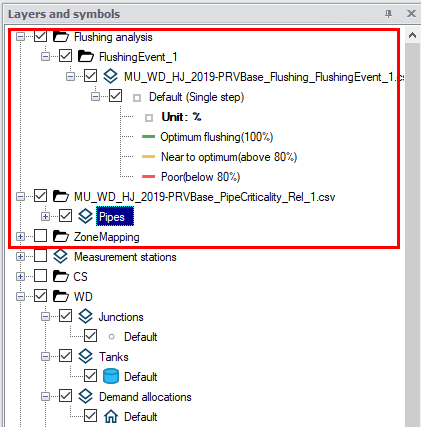Expand the CS folder node
The image size is (421, 427).
pyautogui.click(x=20, y=276)
